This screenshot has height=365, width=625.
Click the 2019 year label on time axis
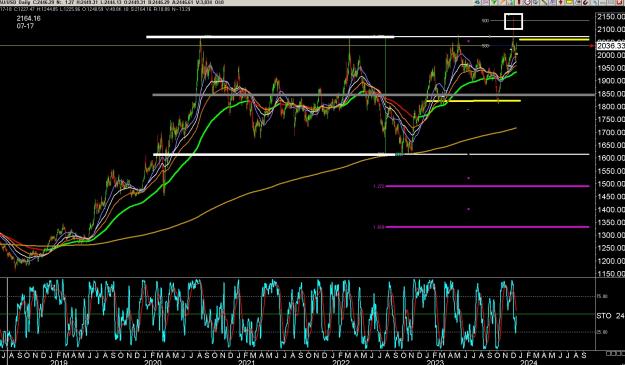pyautogui.click(x=59, y=362)
